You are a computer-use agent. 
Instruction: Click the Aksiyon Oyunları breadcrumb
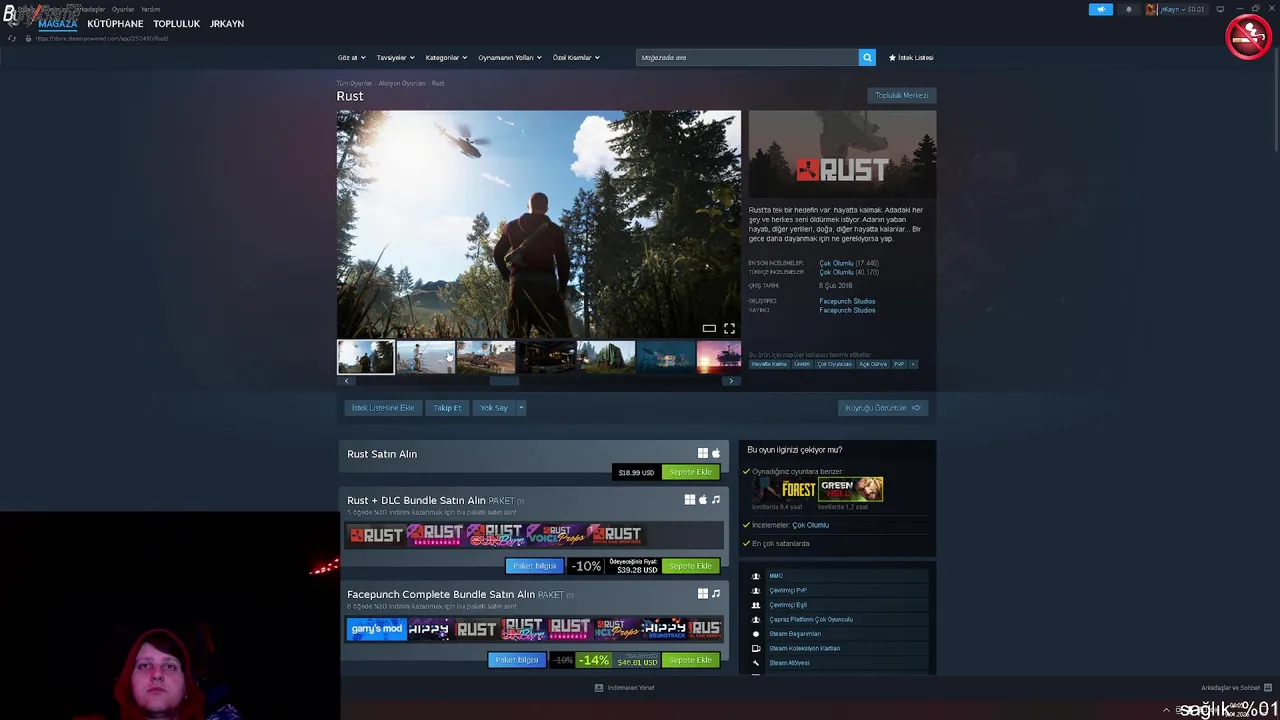pos(401,83)
